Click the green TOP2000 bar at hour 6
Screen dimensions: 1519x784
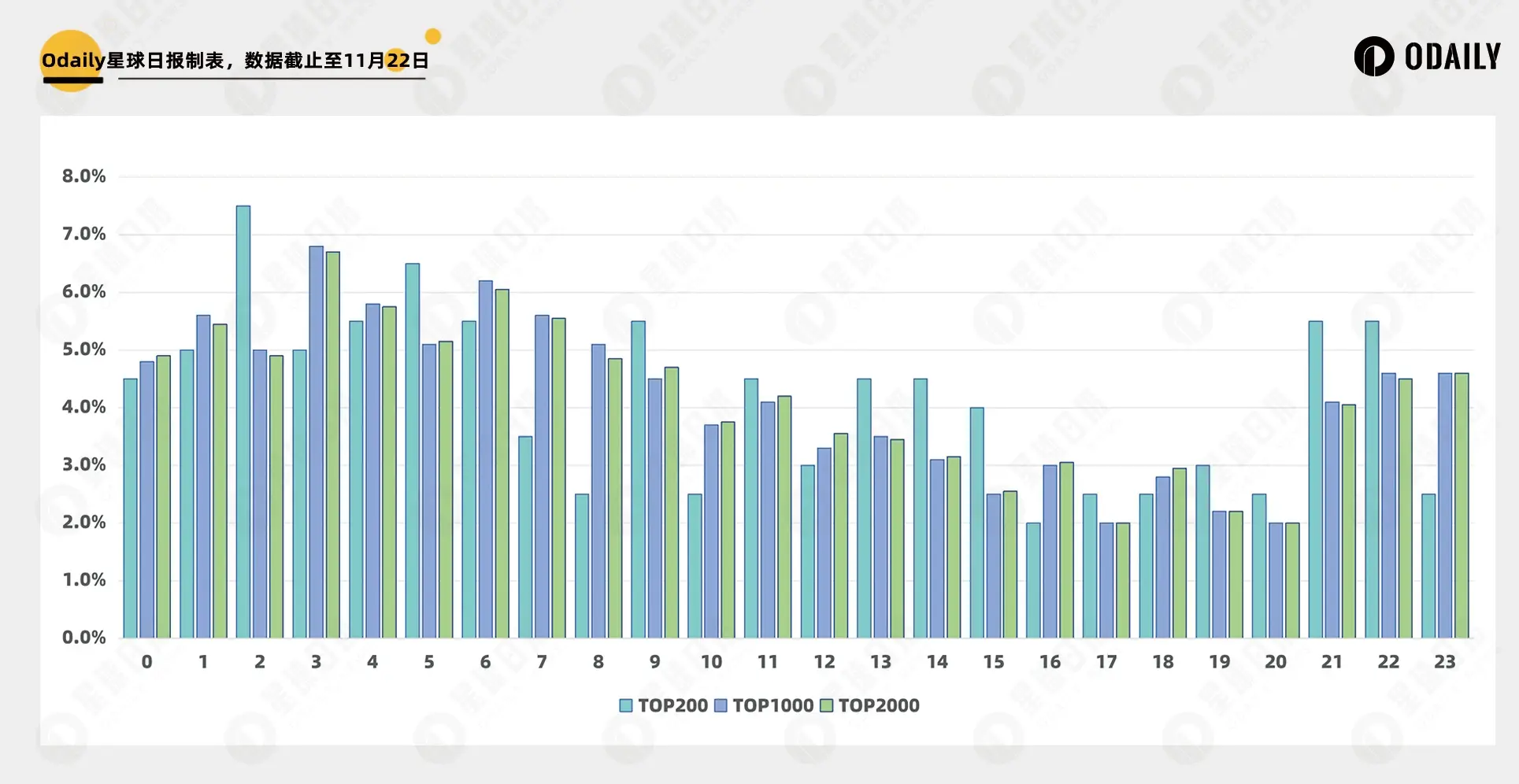pyautogui.click(x=502, y=463)
